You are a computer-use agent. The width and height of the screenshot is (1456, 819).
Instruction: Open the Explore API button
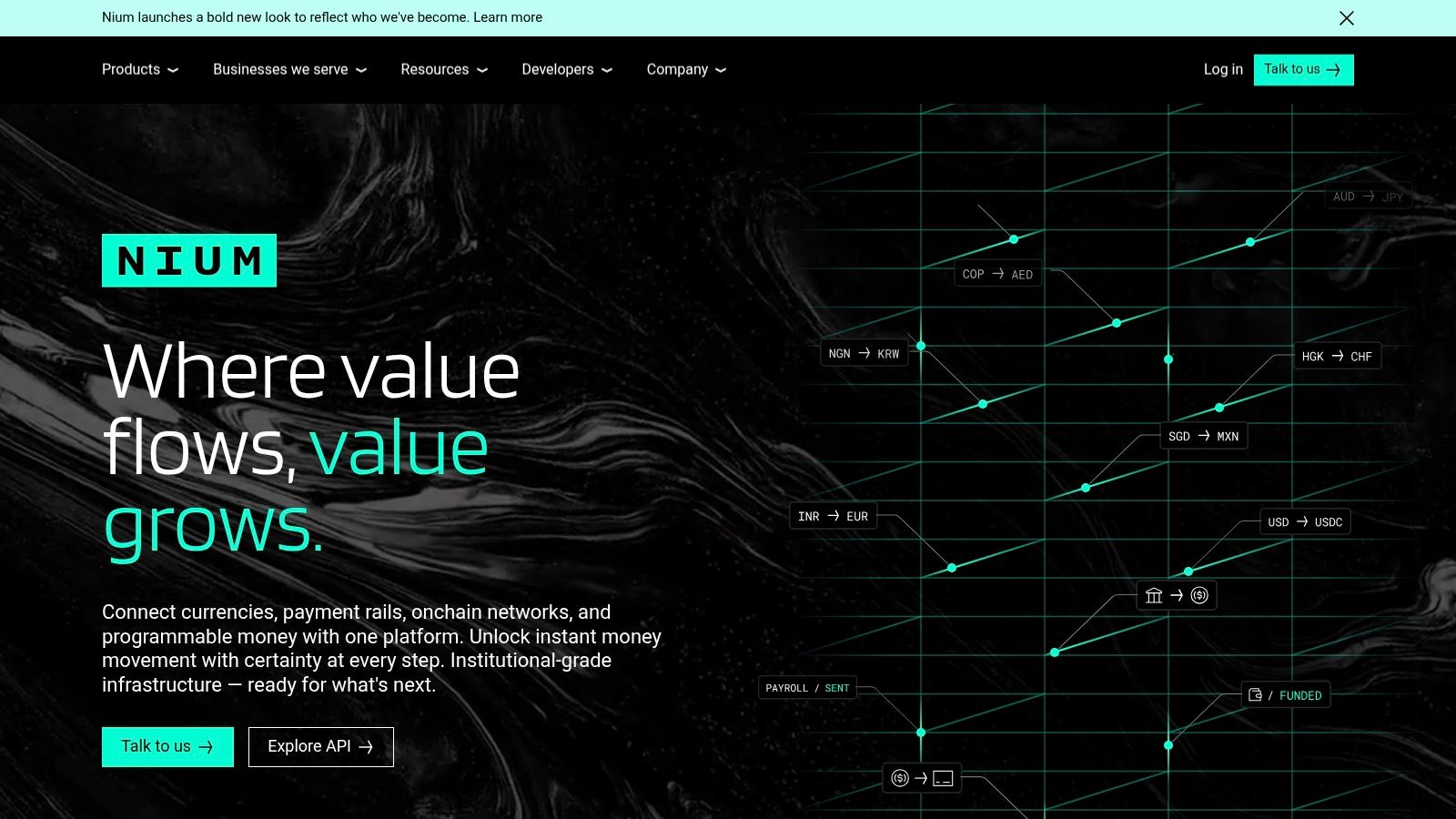(321, 747)
